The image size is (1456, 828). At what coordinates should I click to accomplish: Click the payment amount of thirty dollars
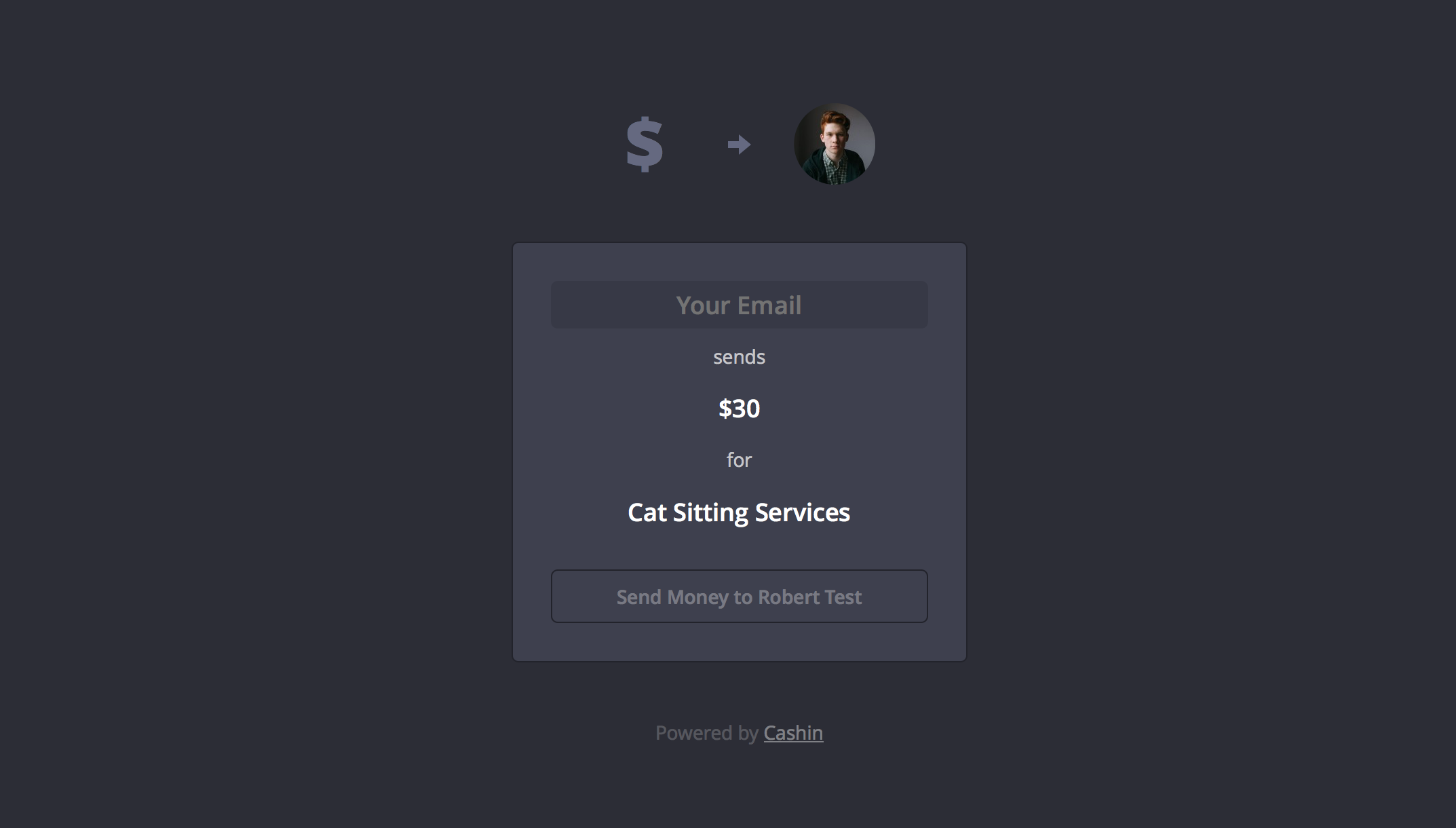[739, 408]
